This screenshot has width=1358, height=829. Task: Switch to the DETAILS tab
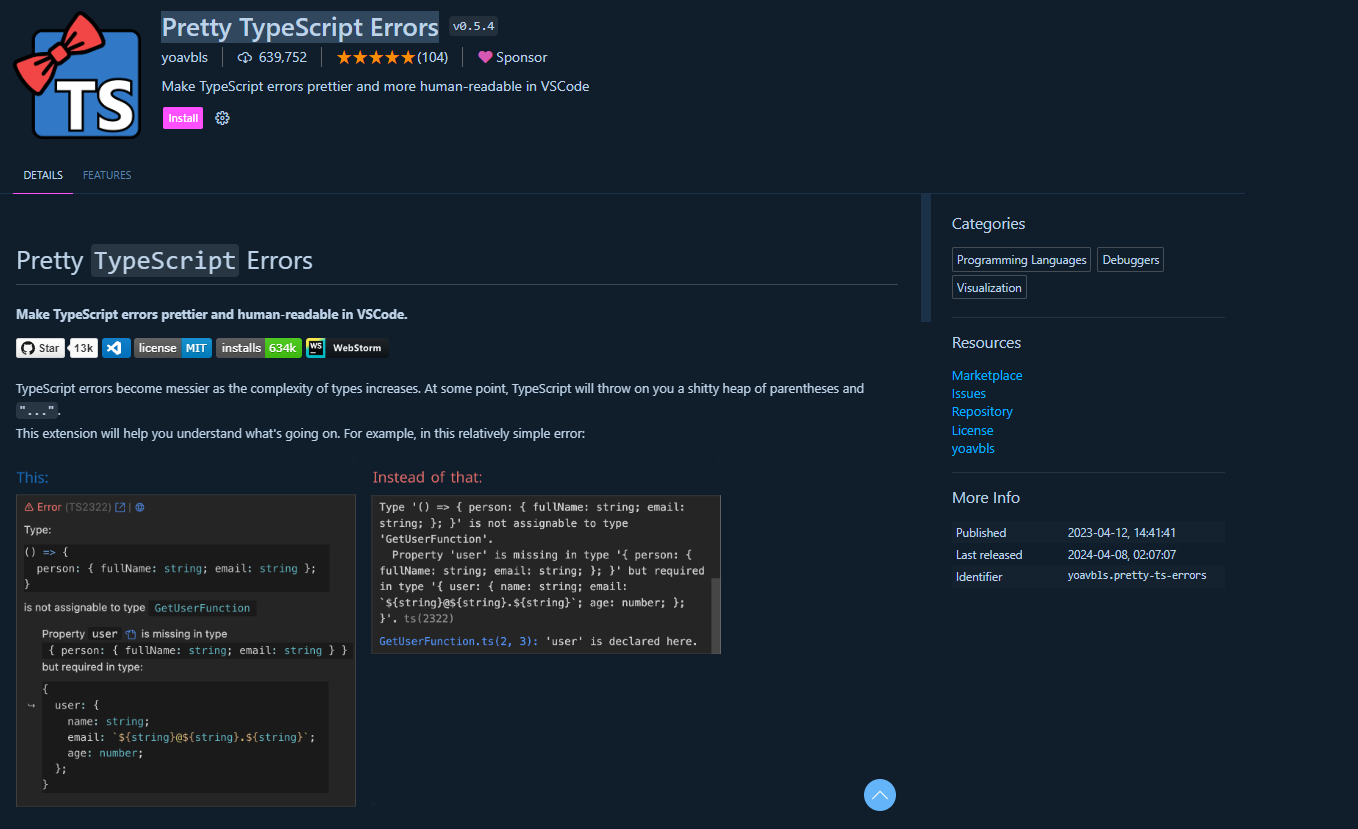[x=43, y=175]
